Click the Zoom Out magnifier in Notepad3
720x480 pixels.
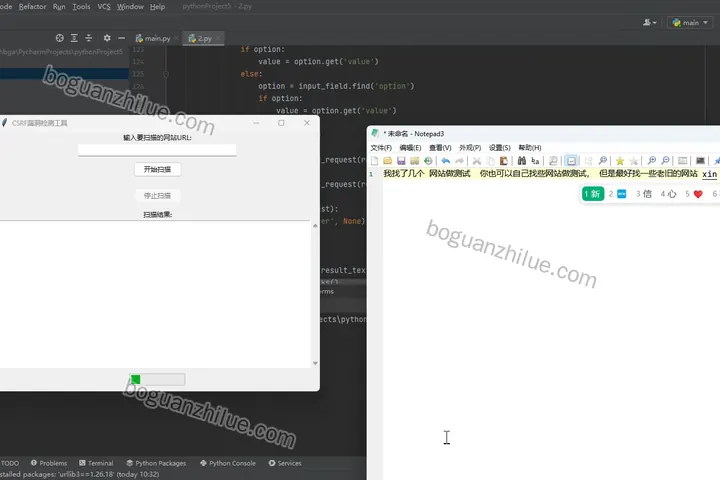665,161
